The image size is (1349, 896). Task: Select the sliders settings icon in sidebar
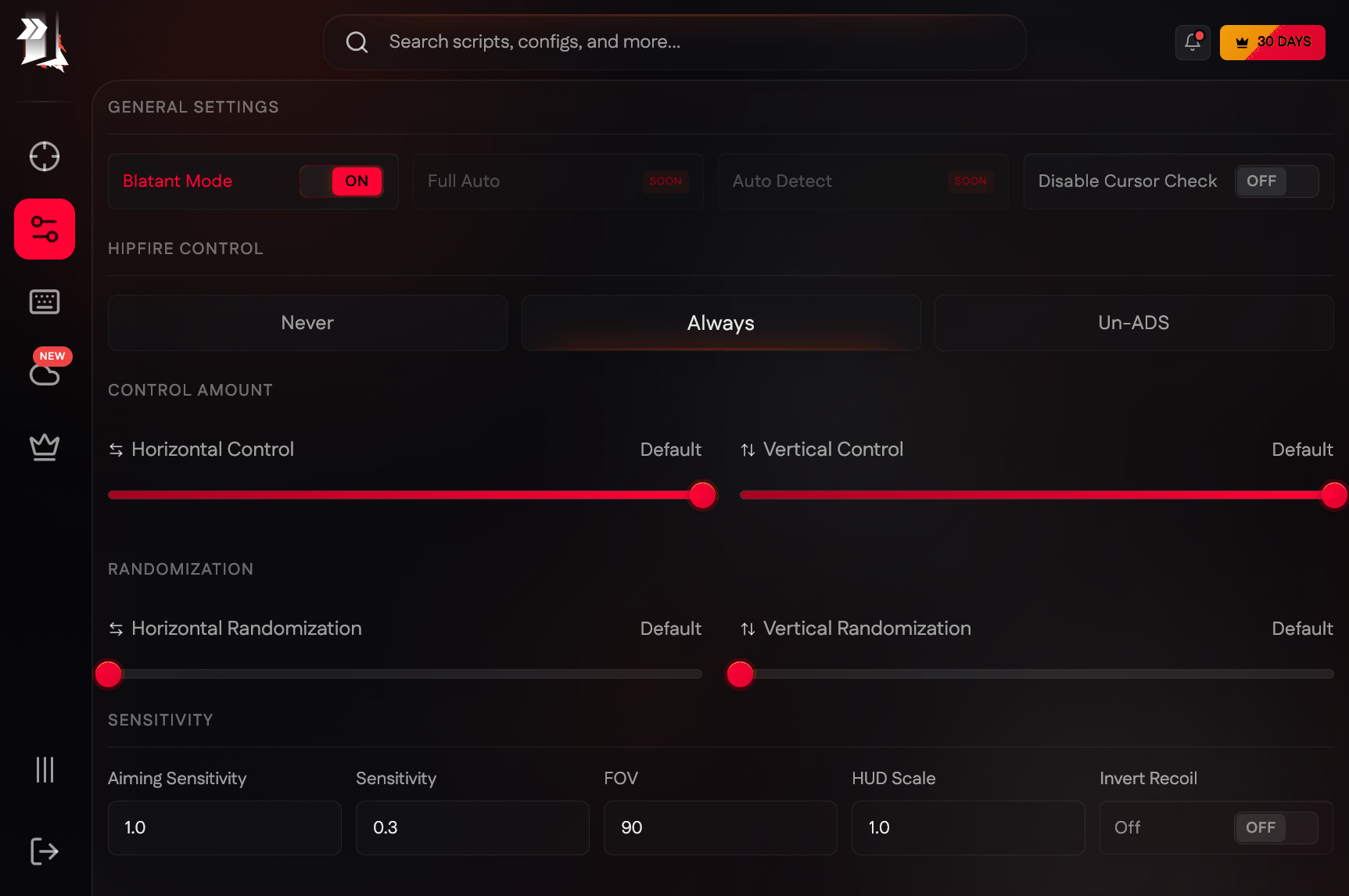(45, 229)
